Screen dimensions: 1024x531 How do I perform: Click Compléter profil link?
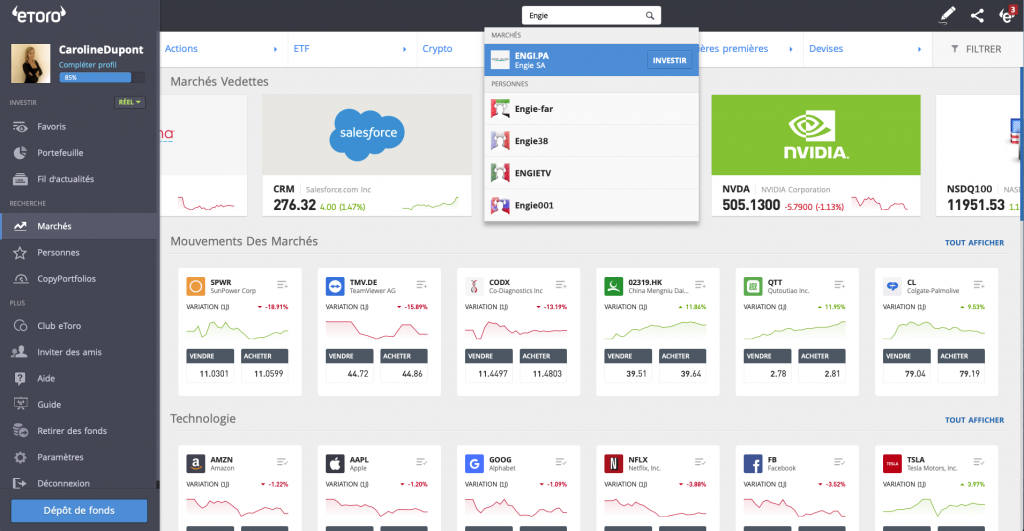88,65
